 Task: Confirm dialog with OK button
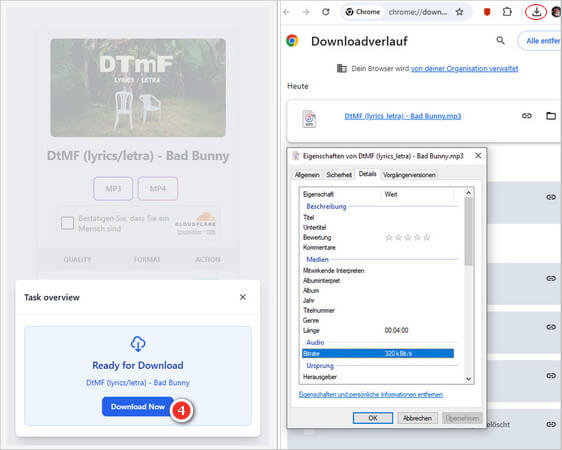pos(373,418)
